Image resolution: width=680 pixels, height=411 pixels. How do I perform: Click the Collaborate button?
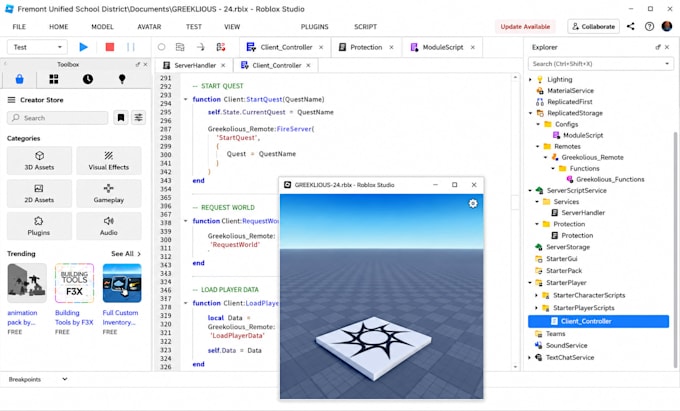click(x=593, y=26)
